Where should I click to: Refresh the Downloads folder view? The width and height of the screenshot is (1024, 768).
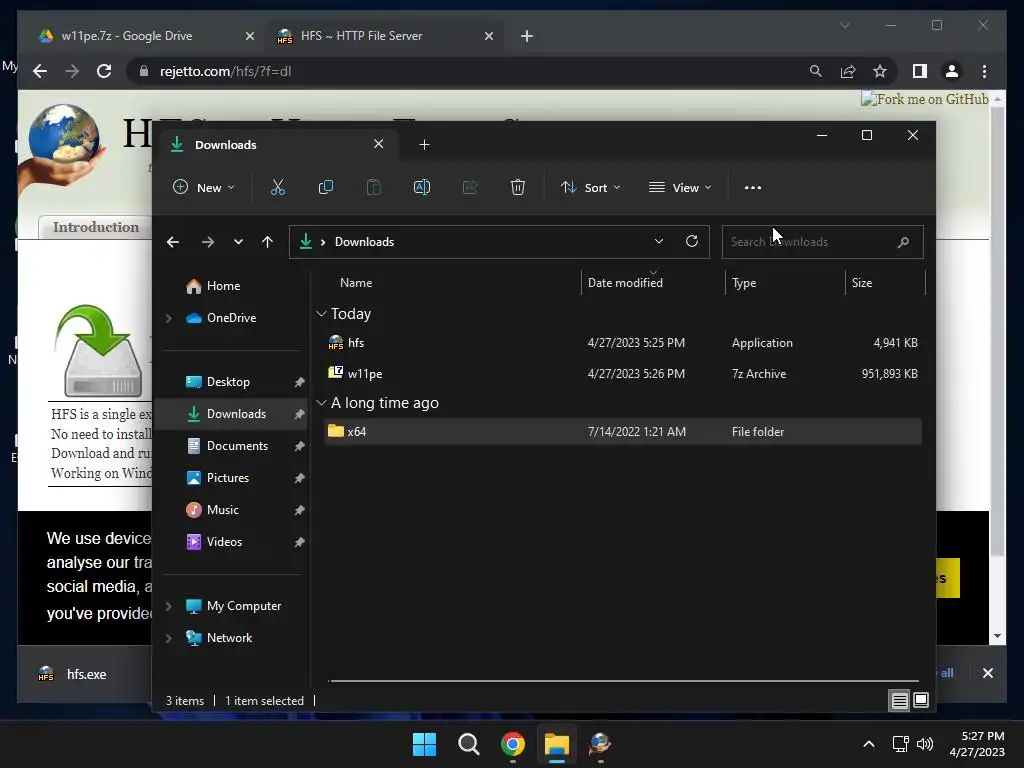pyautogui.click(x=692, y=241)
